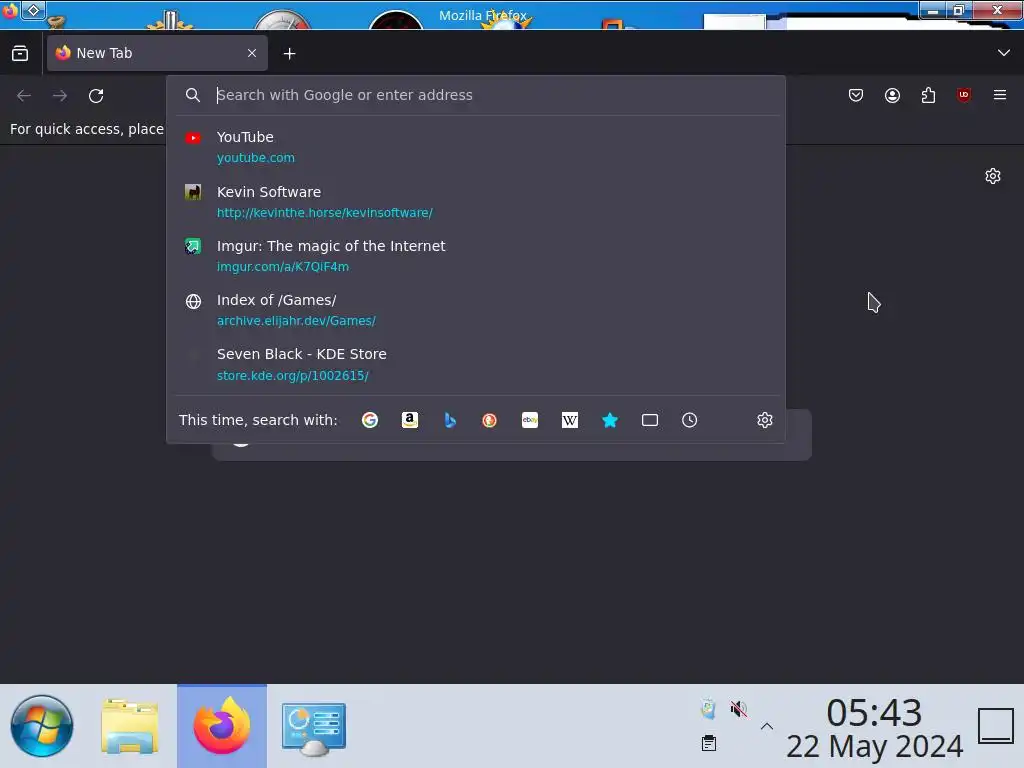Open the window menu Firefox icon in title bar

point(9,11)
